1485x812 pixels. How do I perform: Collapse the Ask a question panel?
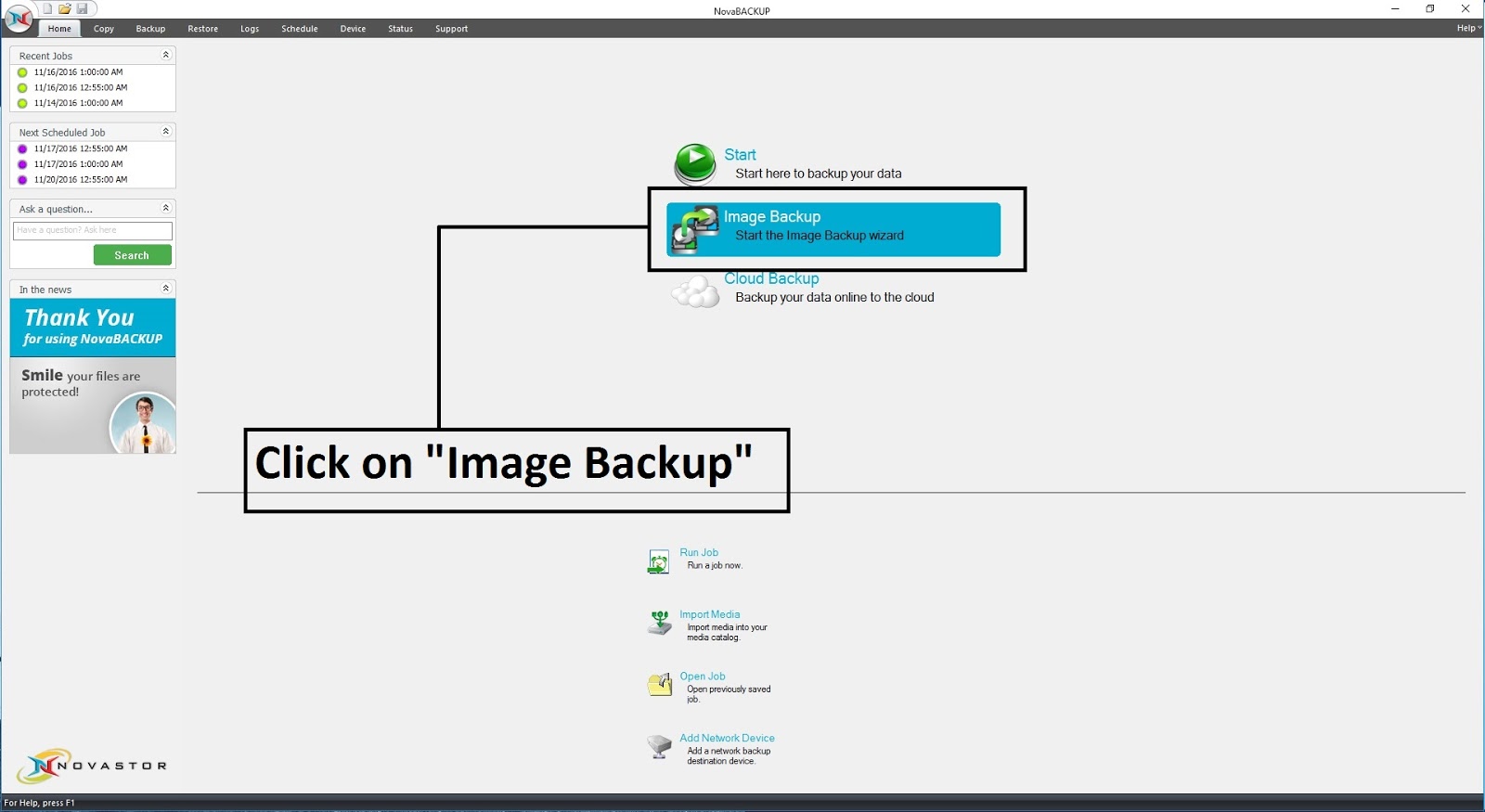point(166,208)
